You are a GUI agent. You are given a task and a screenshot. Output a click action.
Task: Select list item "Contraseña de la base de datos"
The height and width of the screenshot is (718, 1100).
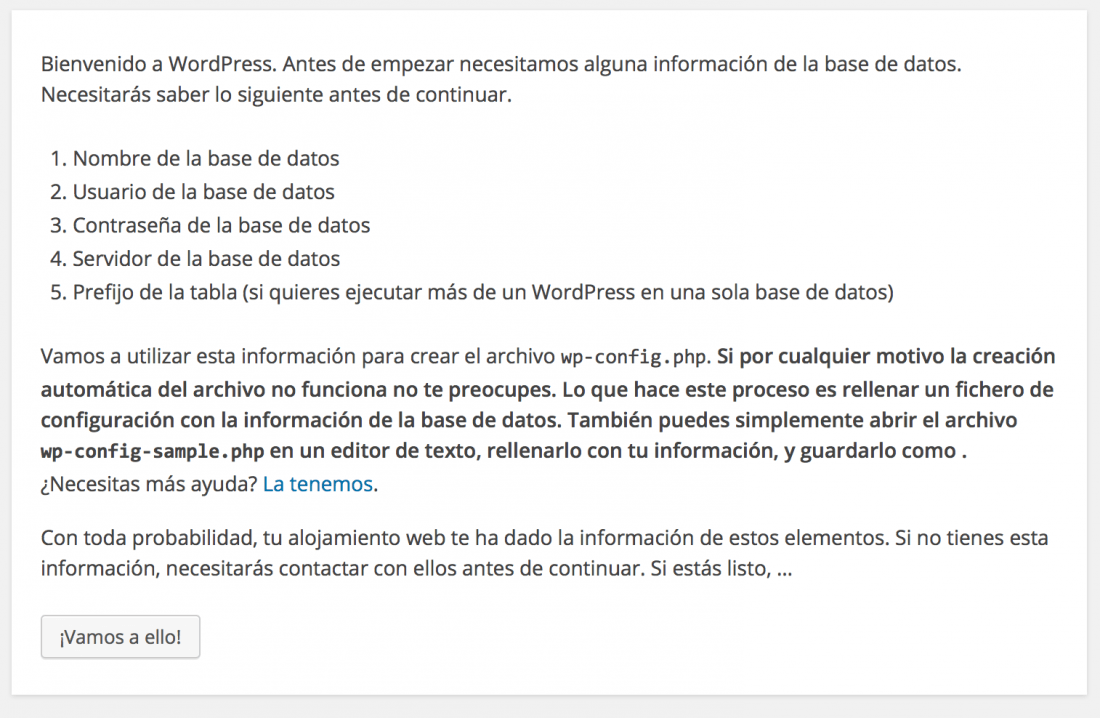[221, 225]
